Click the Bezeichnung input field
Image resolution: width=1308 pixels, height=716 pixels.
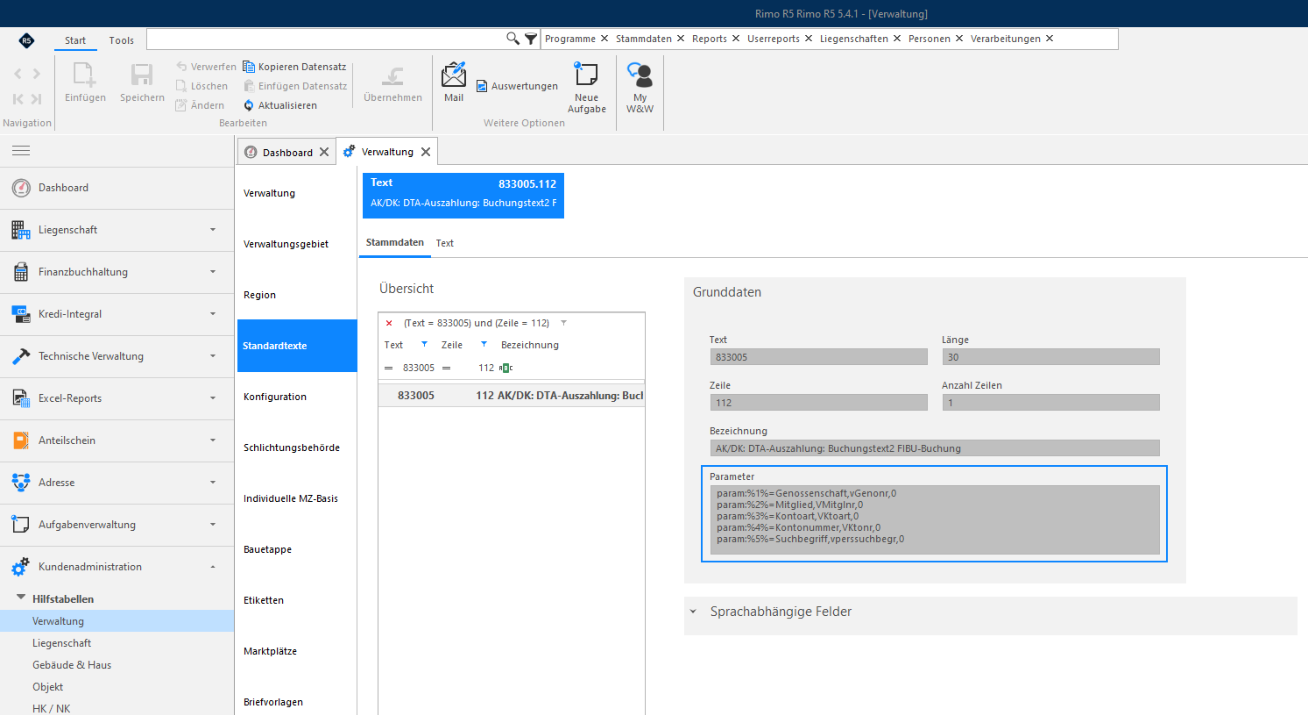[935, 448]
